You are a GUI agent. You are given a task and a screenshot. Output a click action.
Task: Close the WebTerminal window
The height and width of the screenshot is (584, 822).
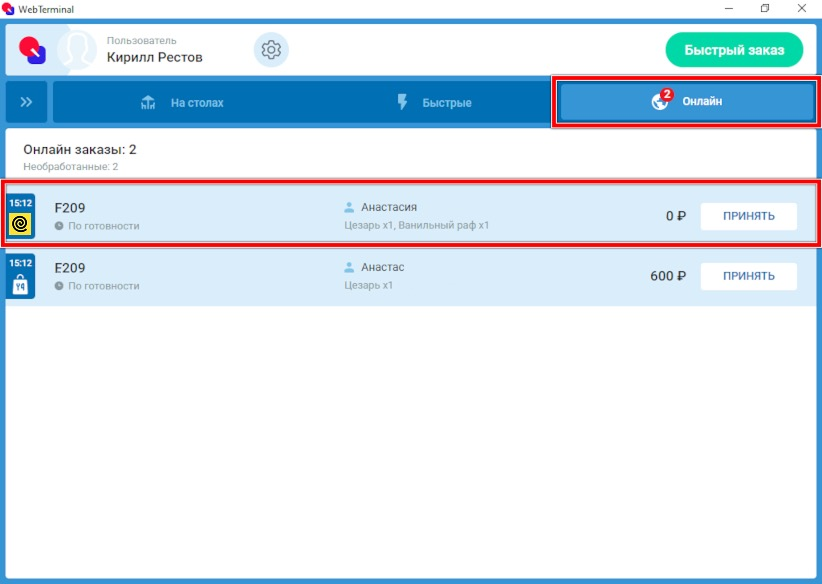pos(802,9)
